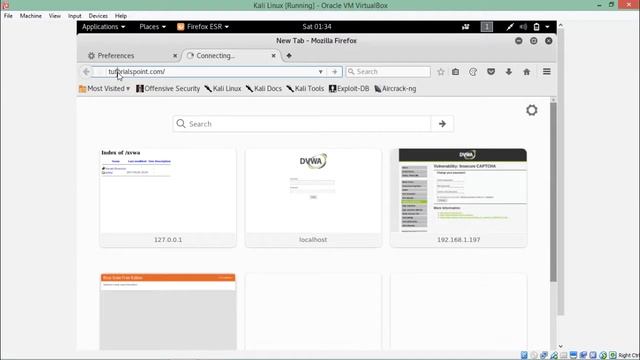Open the Kali Tools bookmark
This screenshot has width=640, height=360.
coord(305,89)
